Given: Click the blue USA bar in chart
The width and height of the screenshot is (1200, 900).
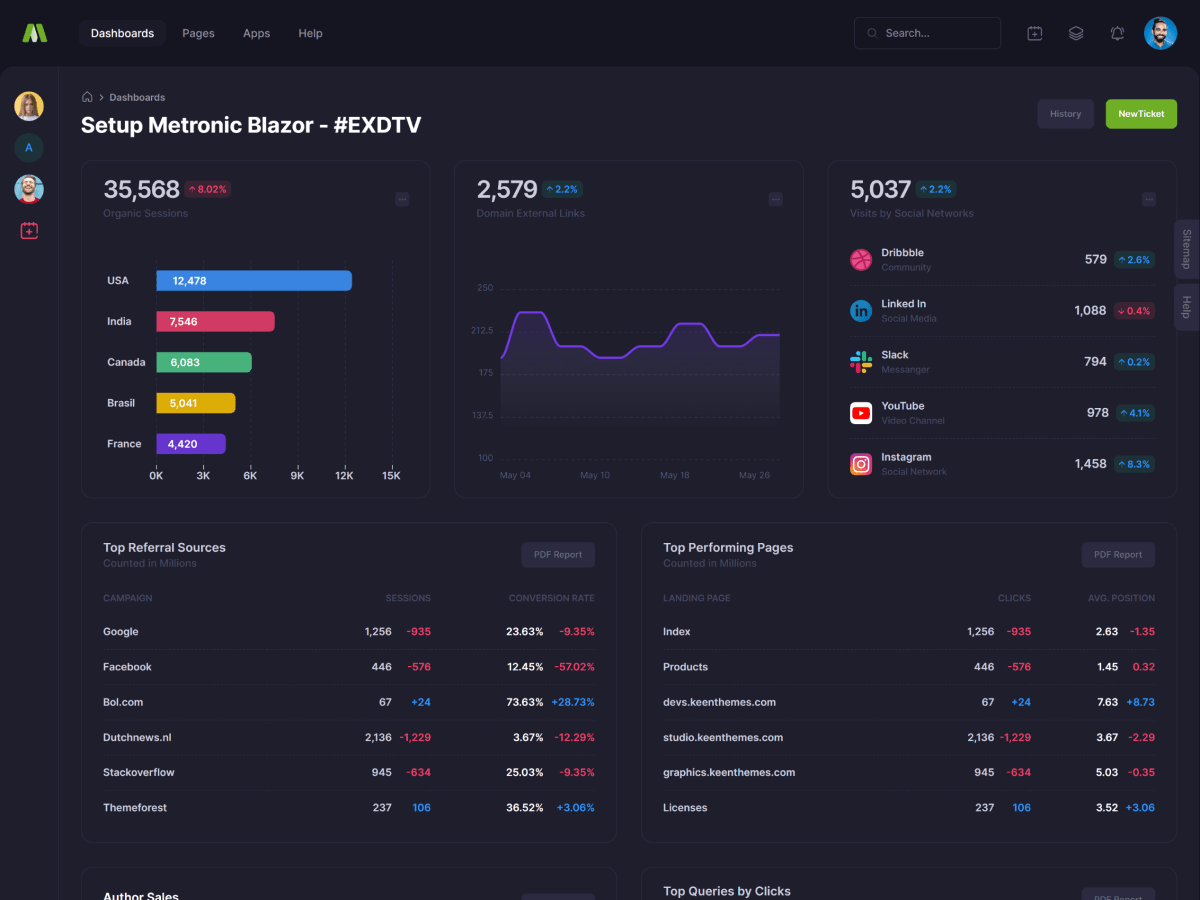Looking at the screenshot, I should pyautogui.click(x=254, y=281).
